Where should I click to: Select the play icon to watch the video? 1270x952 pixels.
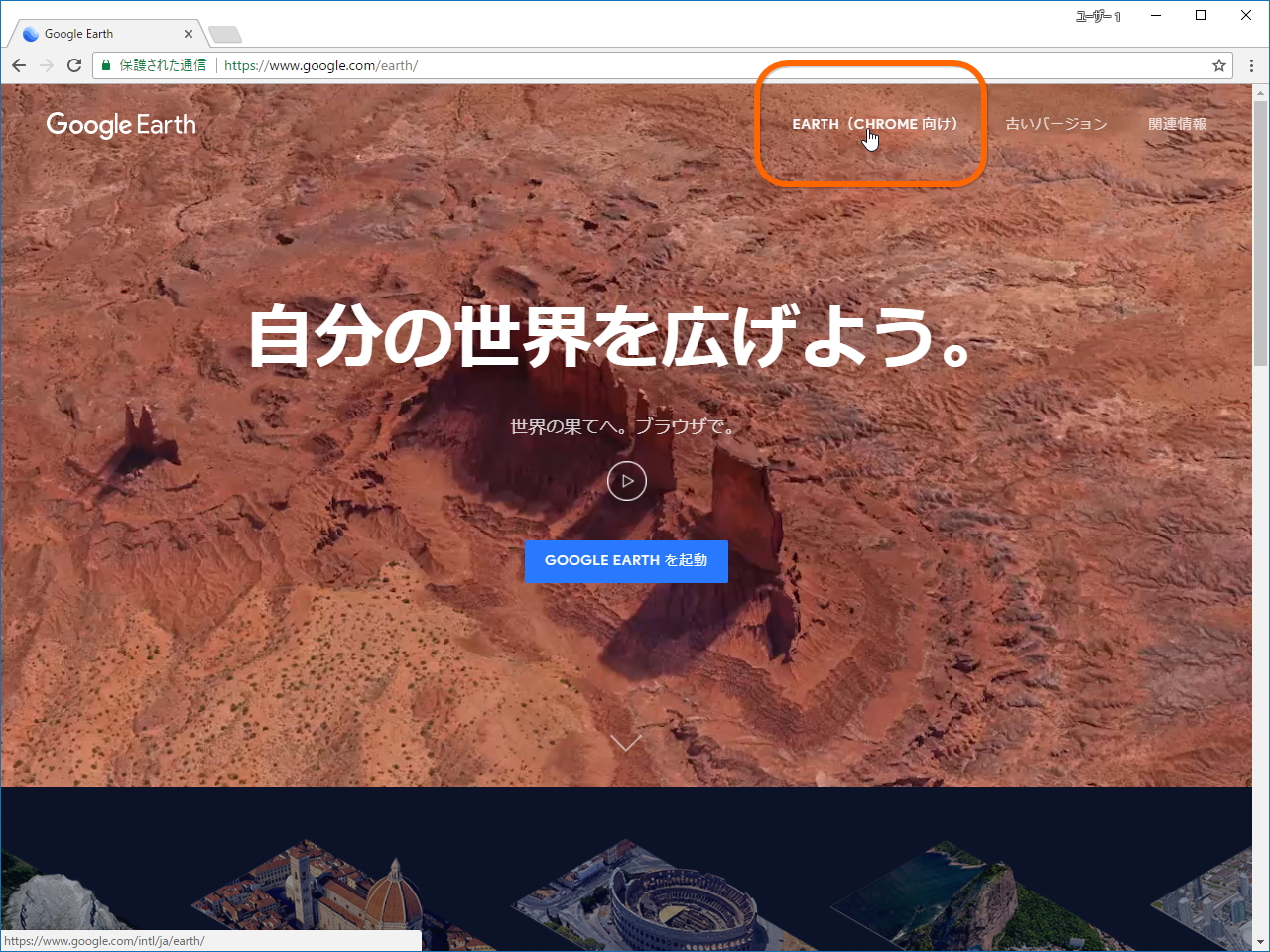pyautogui.click(x=626, y=481)
